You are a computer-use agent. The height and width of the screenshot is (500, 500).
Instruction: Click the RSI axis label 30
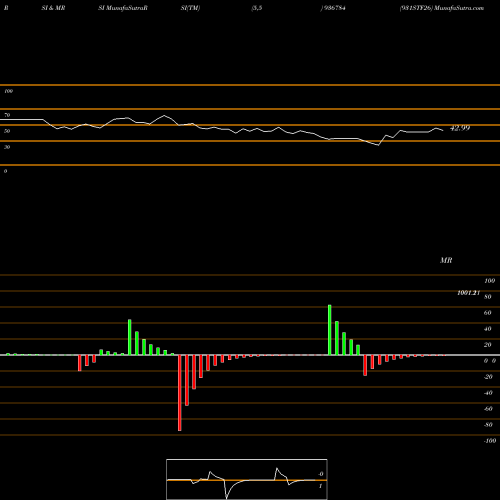click(x=7, y=147)
